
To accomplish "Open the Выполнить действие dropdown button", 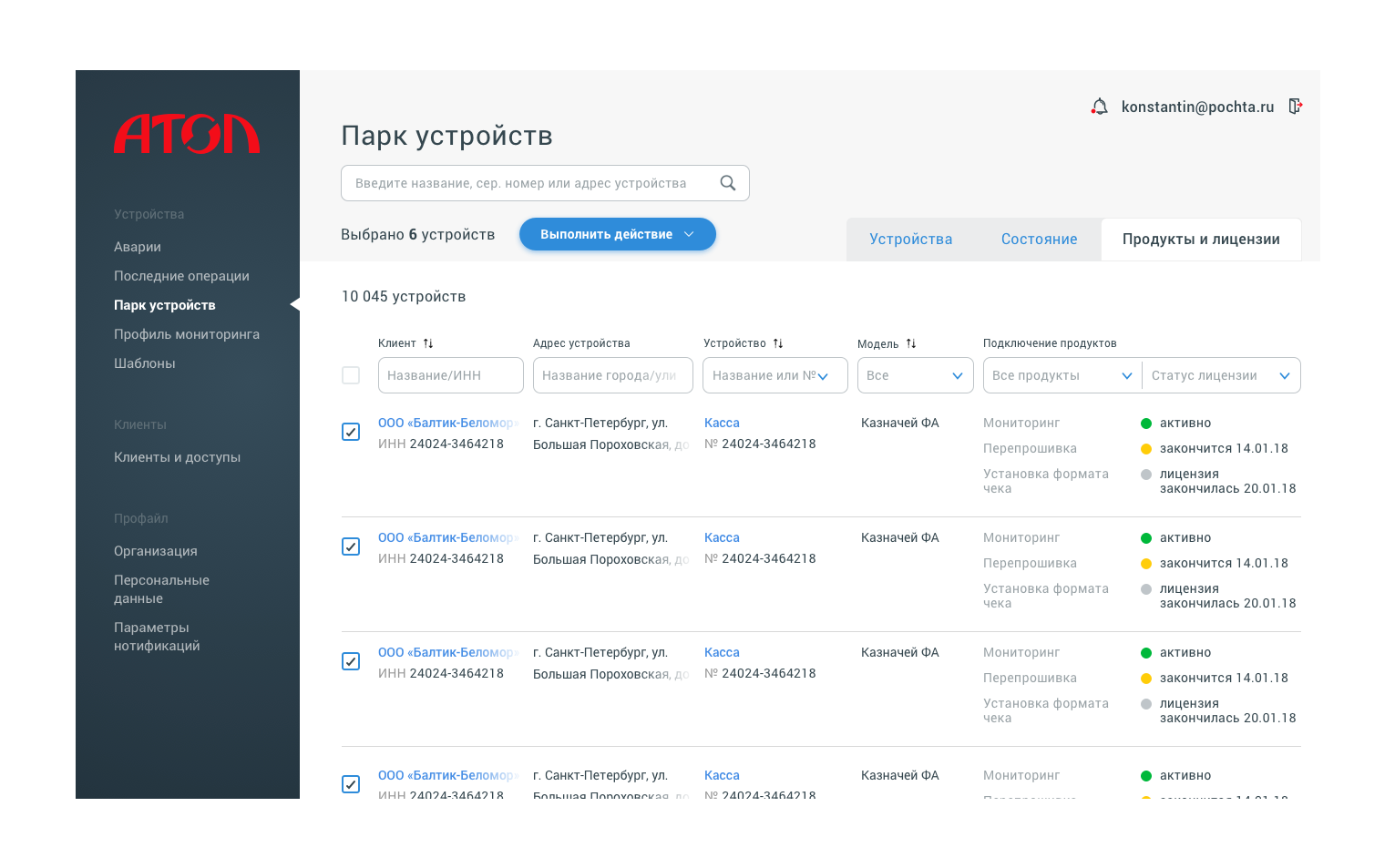I will click(x=618, y=234).
